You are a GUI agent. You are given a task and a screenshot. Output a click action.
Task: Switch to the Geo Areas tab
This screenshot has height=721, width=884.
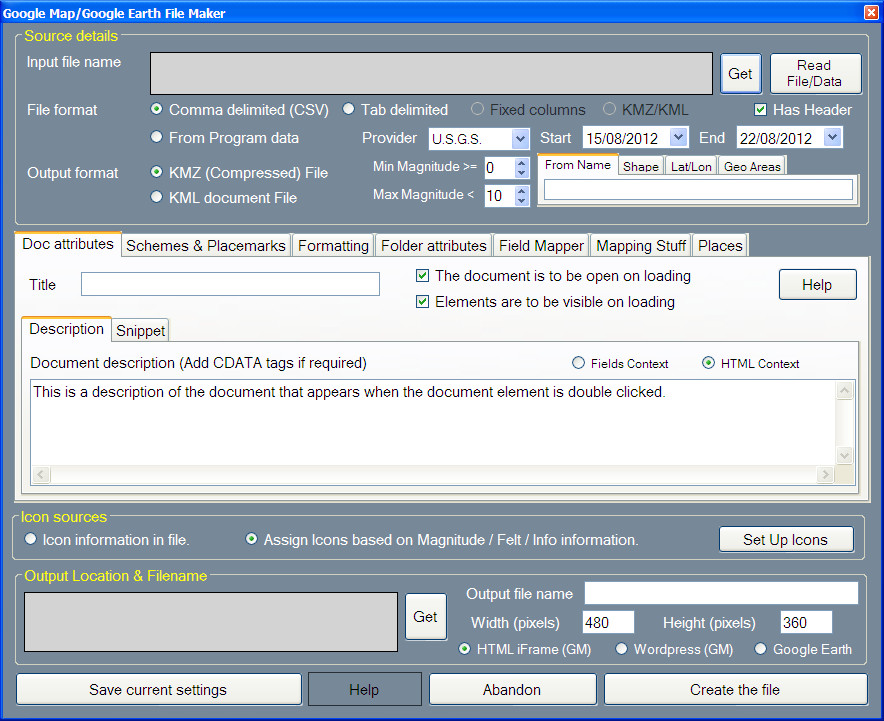click(x=752, y=167)
